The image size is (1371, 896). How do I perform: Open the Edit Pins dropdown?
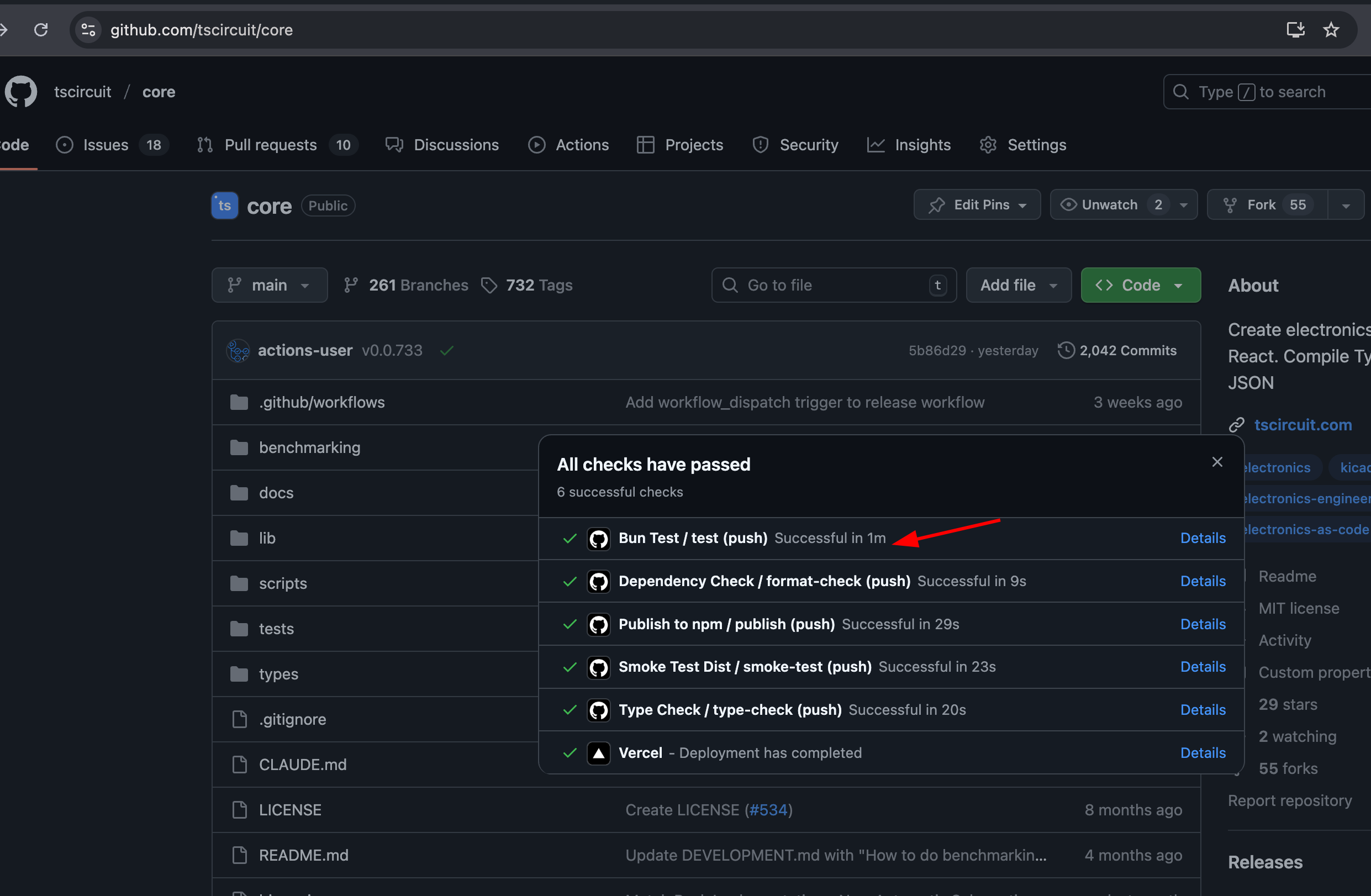(977, 204)
